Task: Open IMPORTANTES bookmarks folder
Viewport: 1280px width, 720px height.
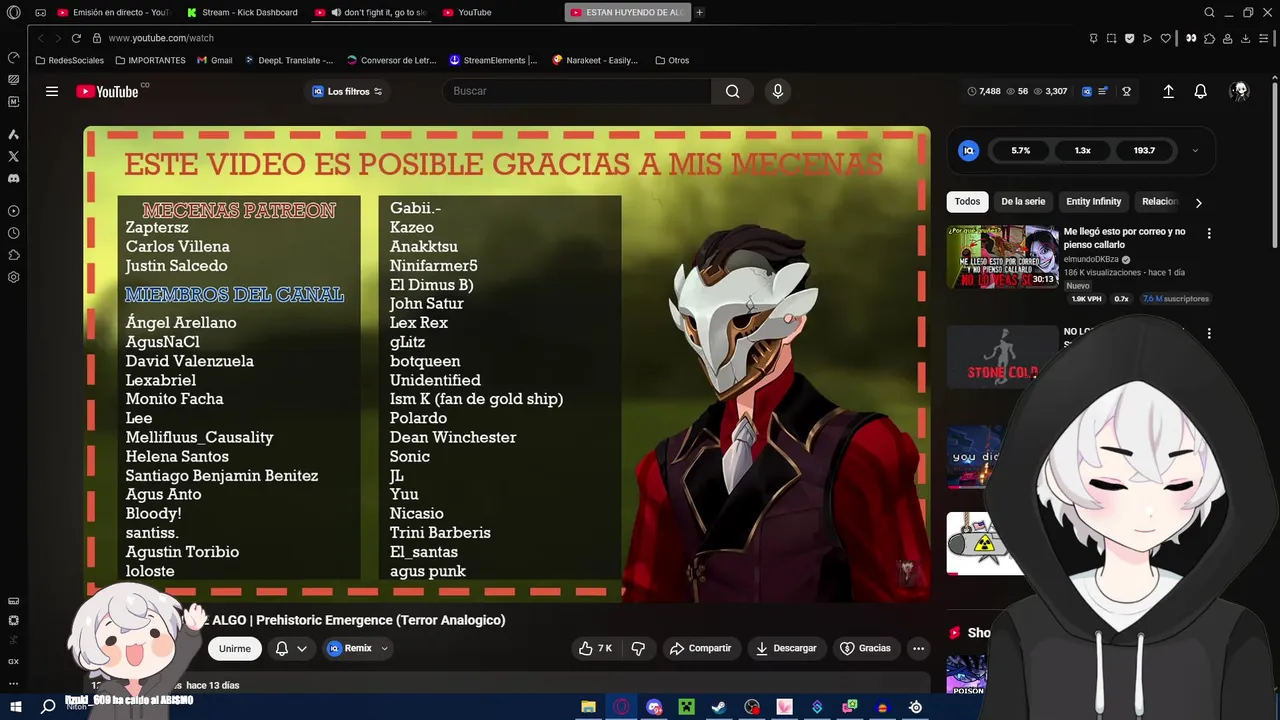Action: [150, 60]
